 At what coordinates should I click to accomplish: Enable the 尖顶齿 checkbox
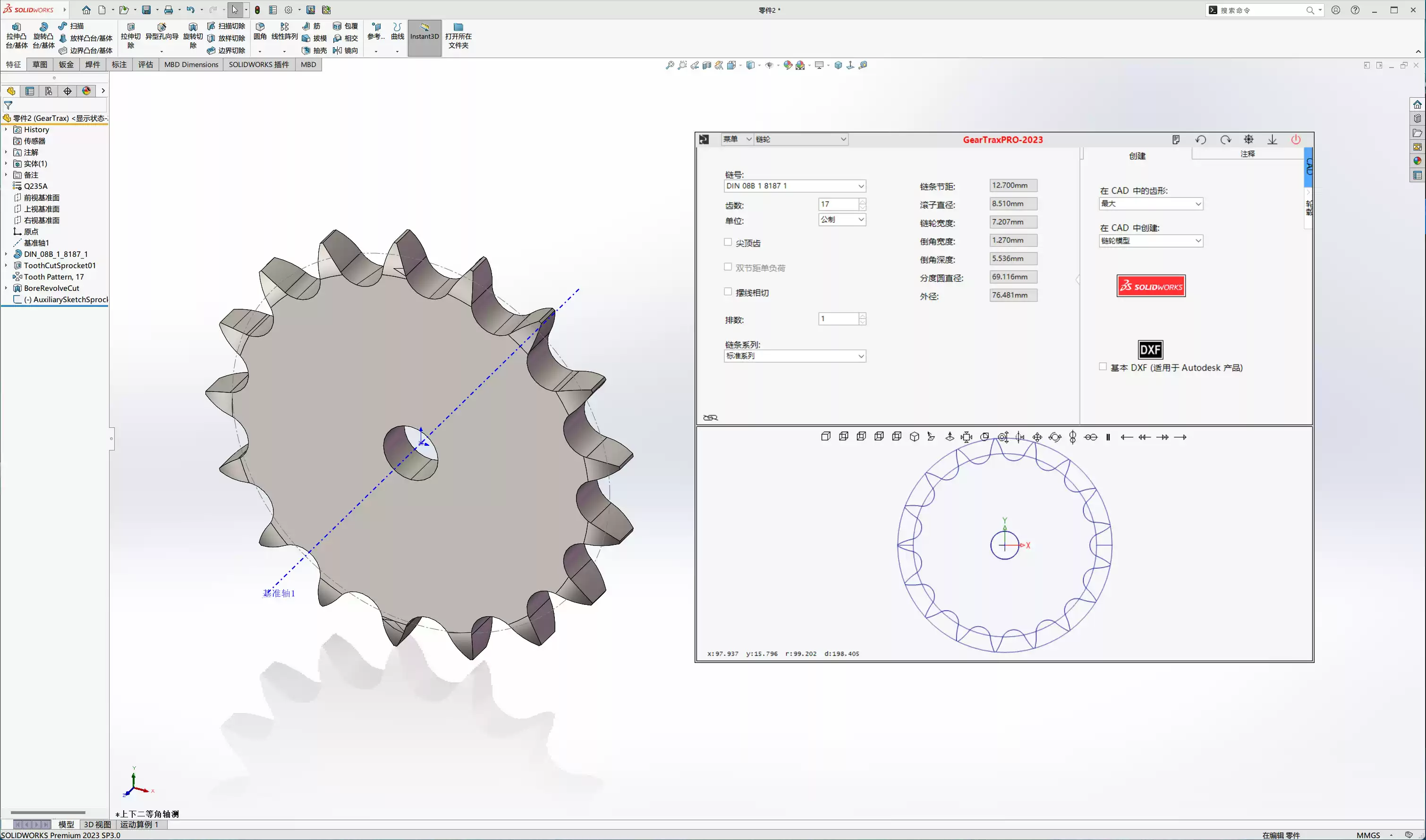click(x=728, y=242)
